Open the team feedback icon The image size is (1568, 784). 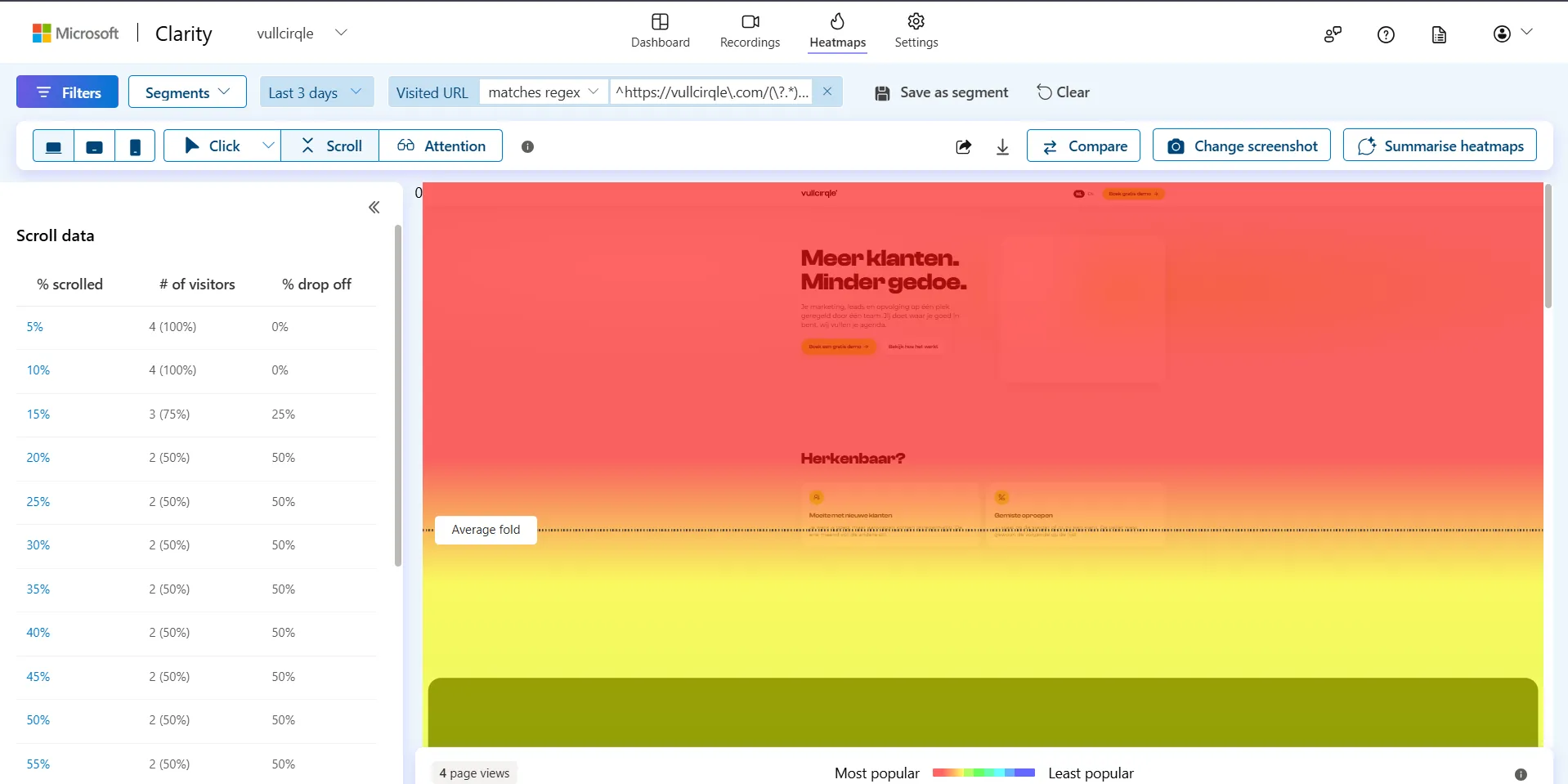click(1333, 34)
